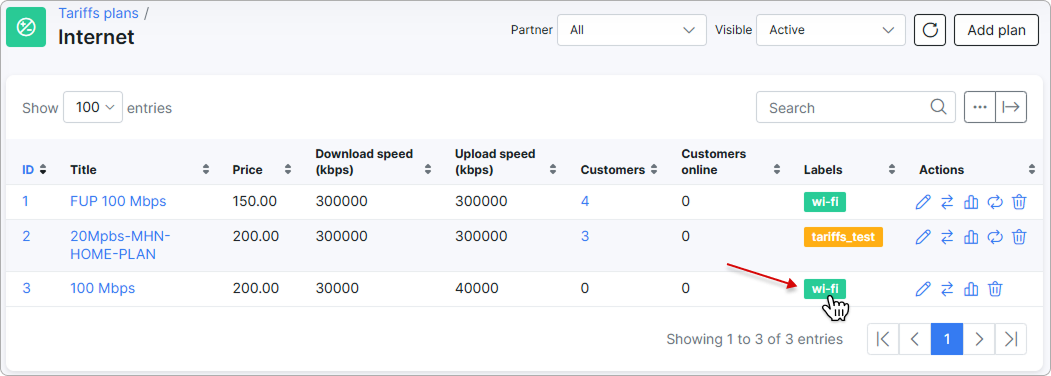The image size is (1051, 376).
Task: Edit the FUP 100 Mbps plan
Action: tap(923, 201)
